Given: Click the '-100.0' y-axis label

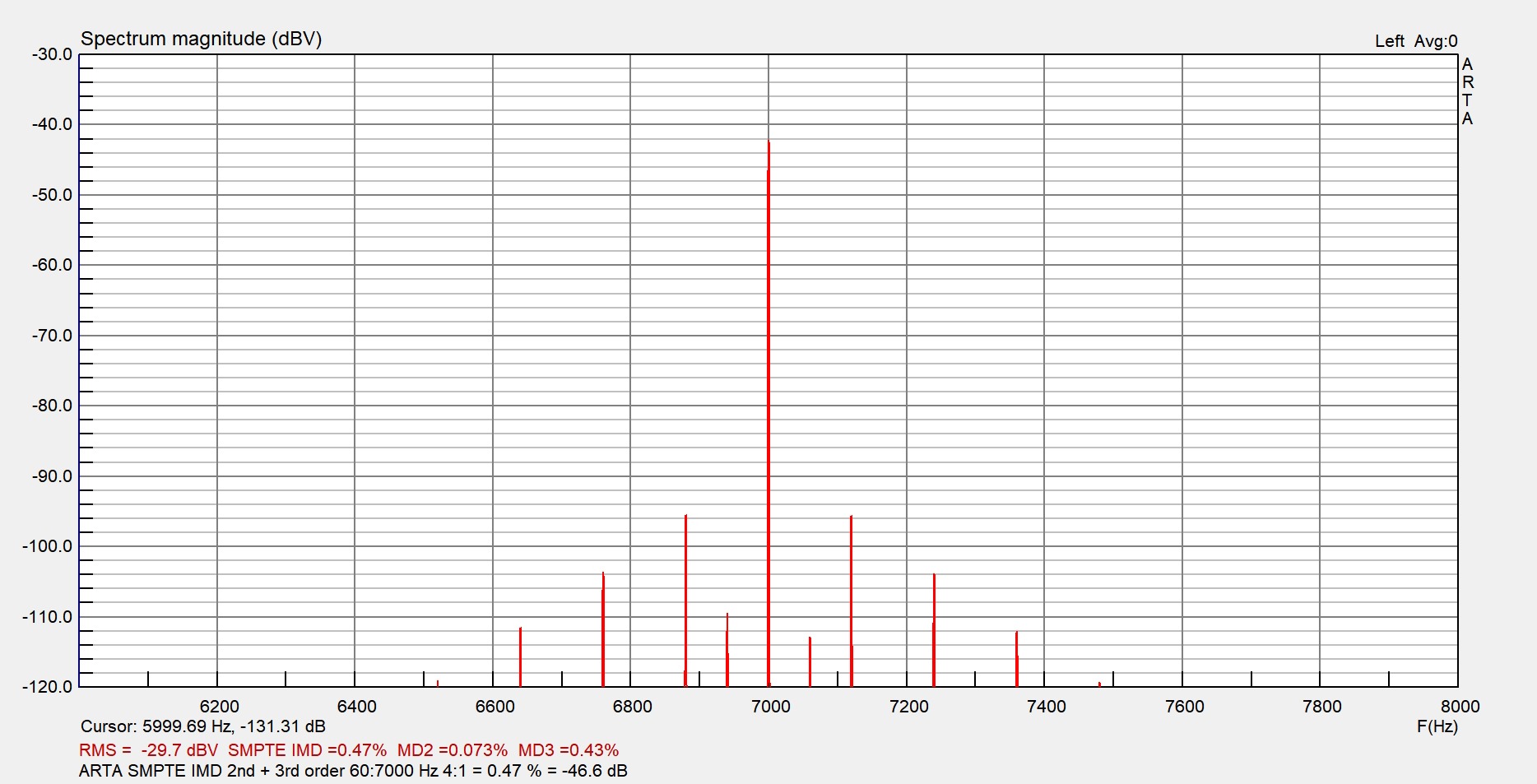Looking at the screenshot, I should 48,546.
